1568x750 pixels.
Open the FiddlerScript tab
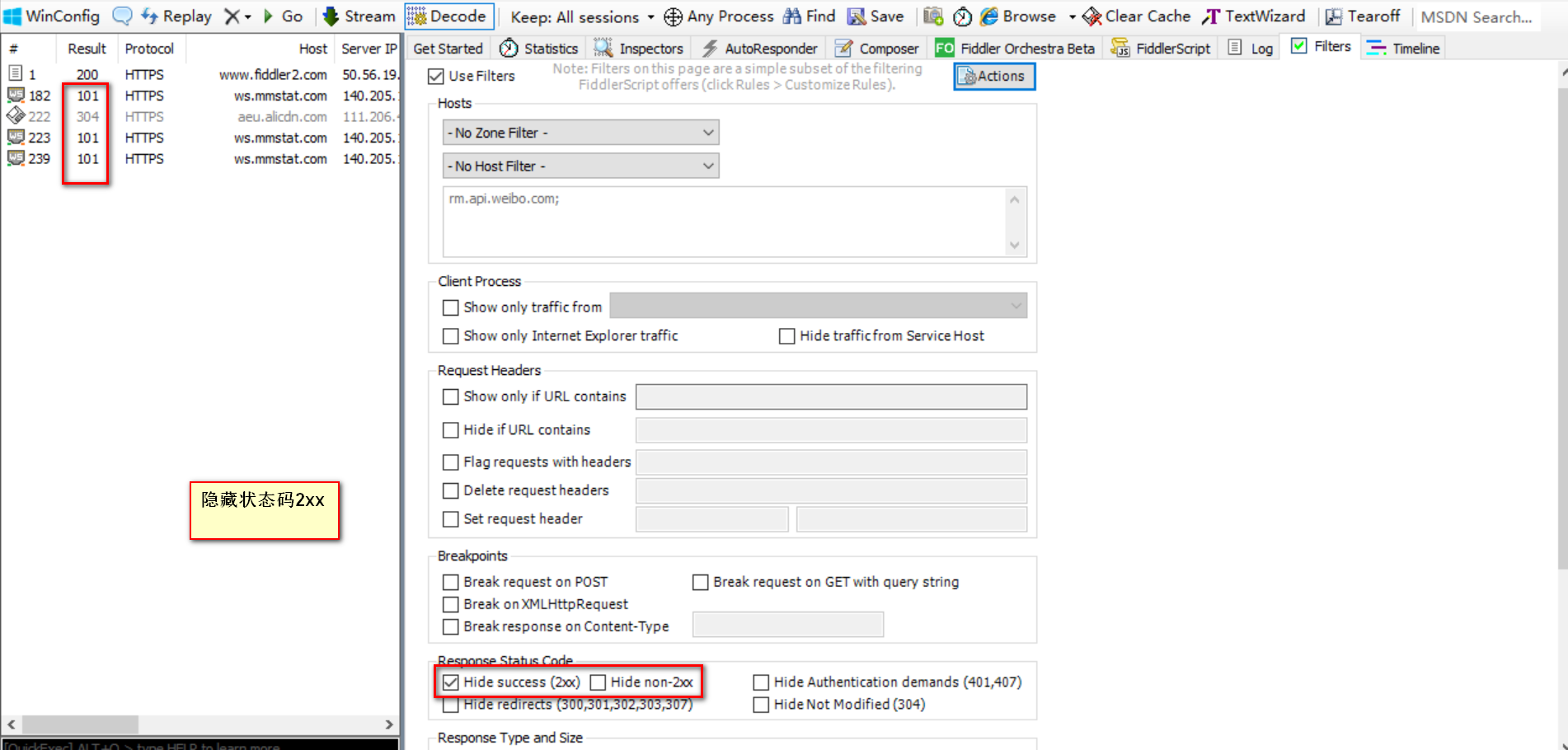[1161, 49]
